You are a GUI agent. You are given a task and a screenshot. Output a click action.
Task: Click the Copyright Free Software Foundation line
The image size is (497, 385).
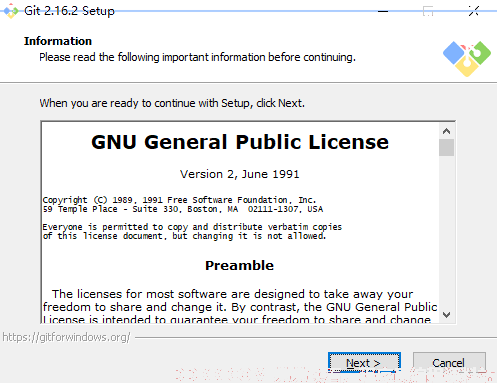[x=179, y=200]
